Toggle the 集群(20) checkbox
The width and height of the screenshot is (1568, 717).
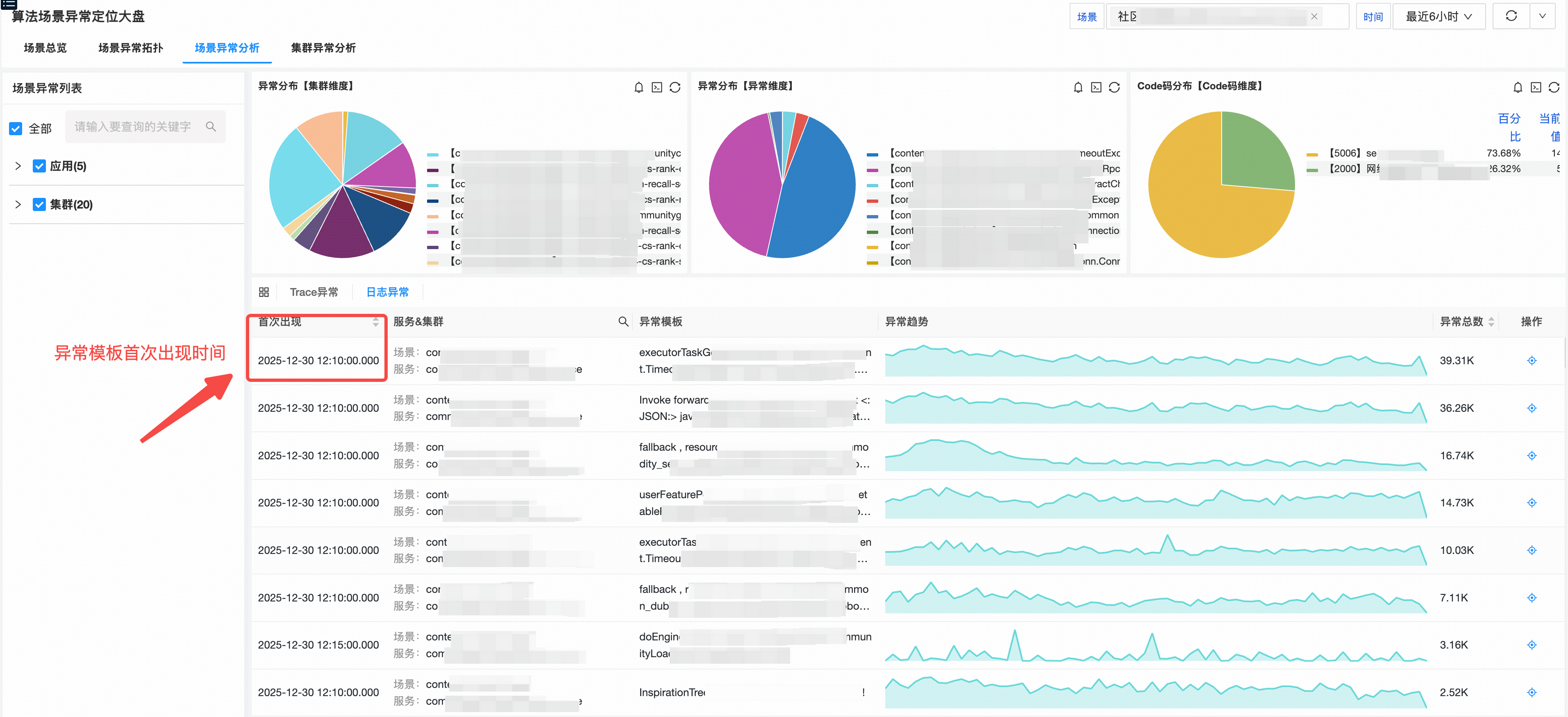tap(40, 204)
